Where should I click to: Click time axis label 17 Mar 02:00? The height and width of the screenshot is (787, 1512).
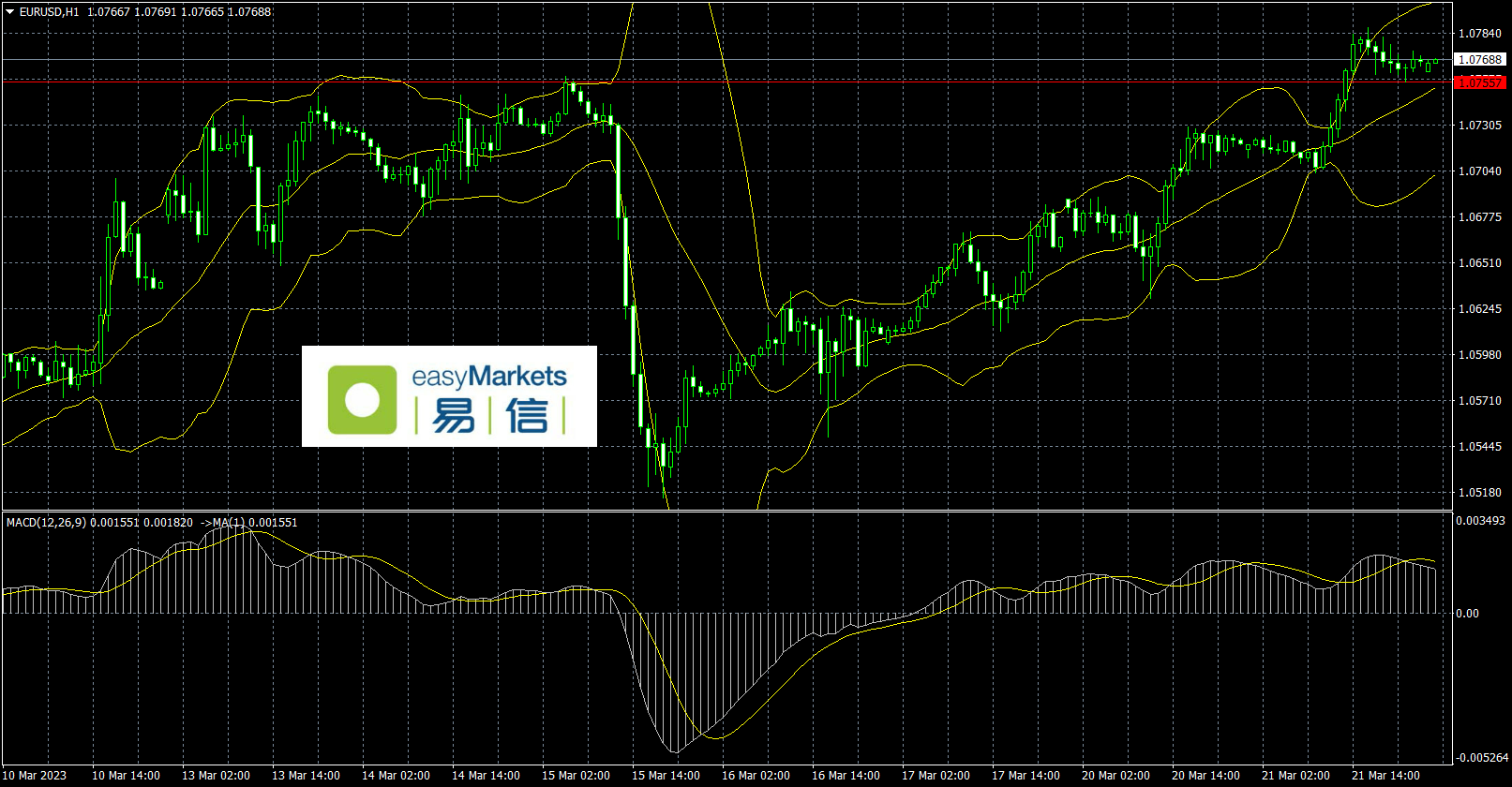pos(936,776)
